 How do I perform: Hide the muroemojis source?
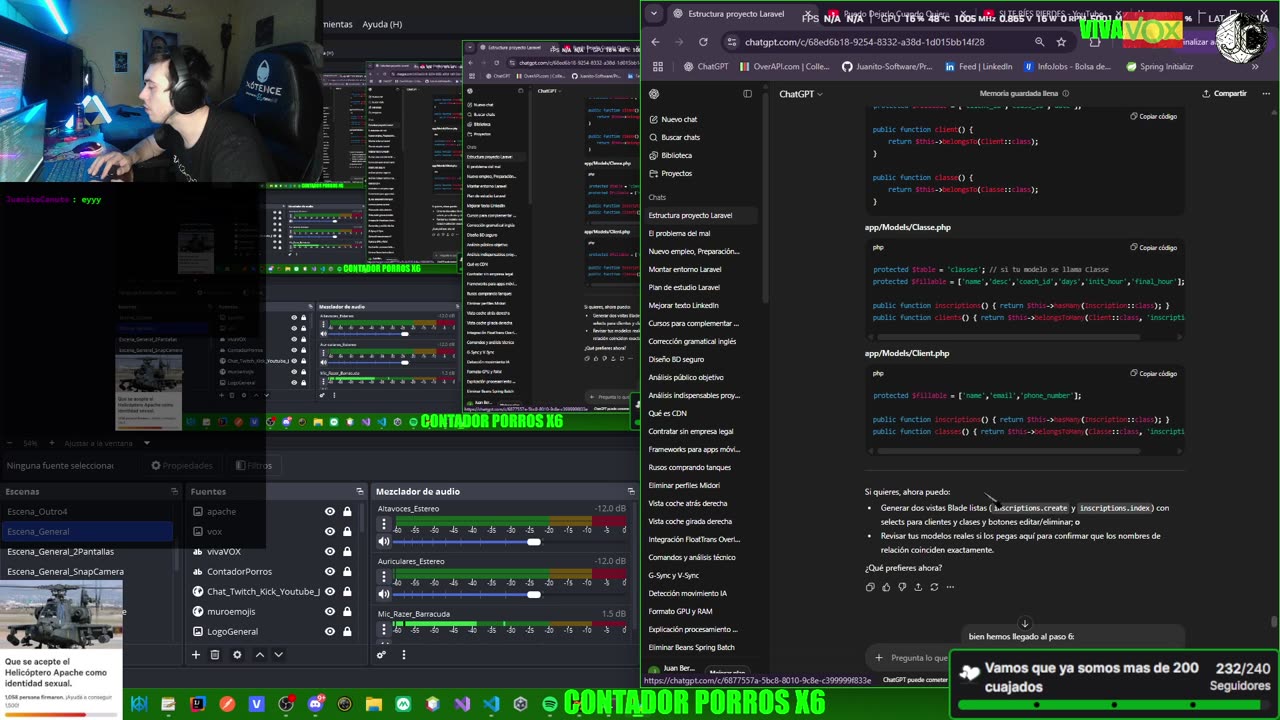pyautogui.click(x=330, y=611)
